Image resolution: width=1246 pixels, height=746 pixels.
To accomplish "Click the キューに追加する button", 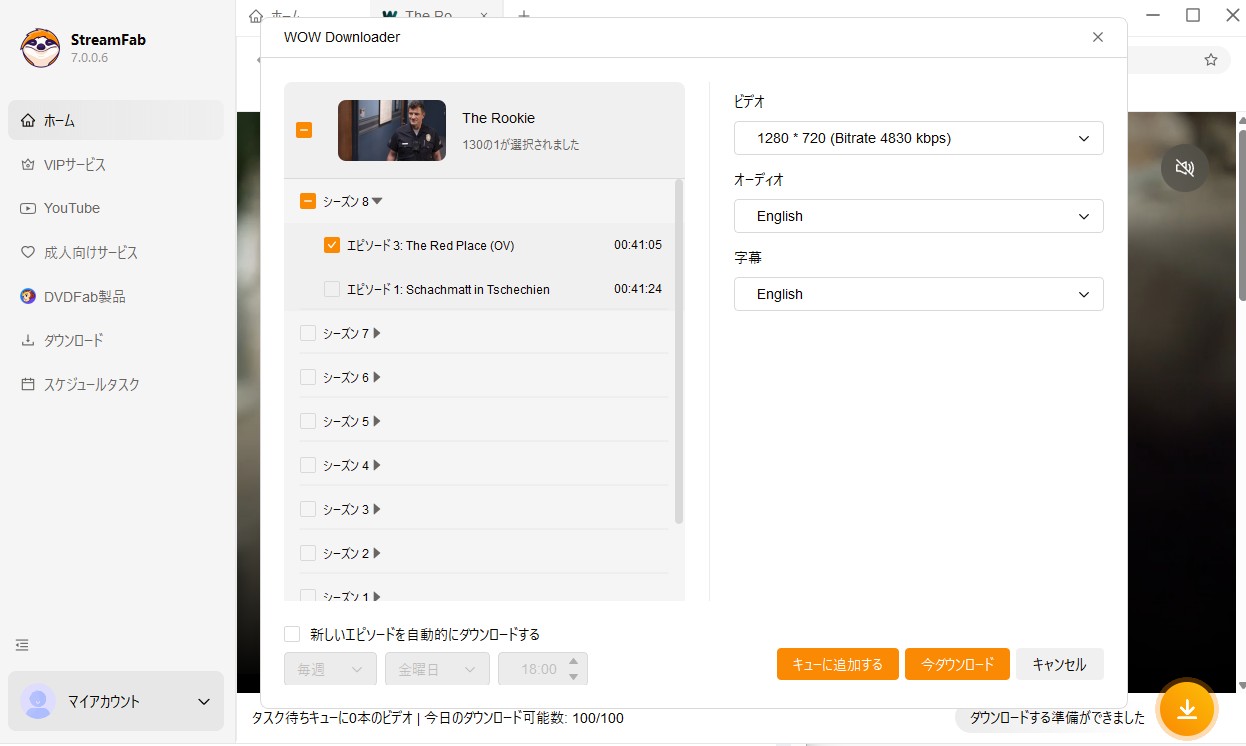I will tap(837, 664).
